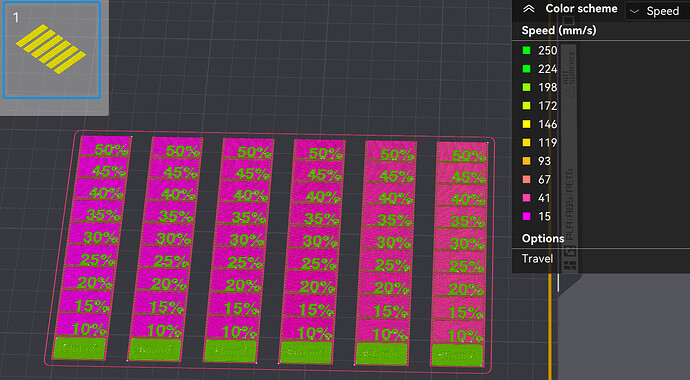Open the Speed color scheme dropdown
The width and height of the screenshot is (690, 380).
657,11
